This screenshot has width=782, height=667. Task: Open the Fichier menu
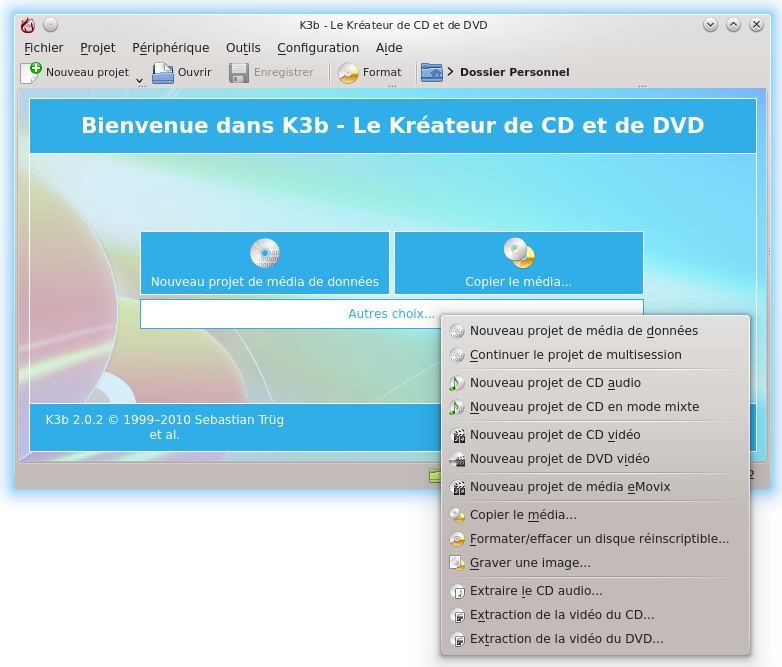click(44, 47)
